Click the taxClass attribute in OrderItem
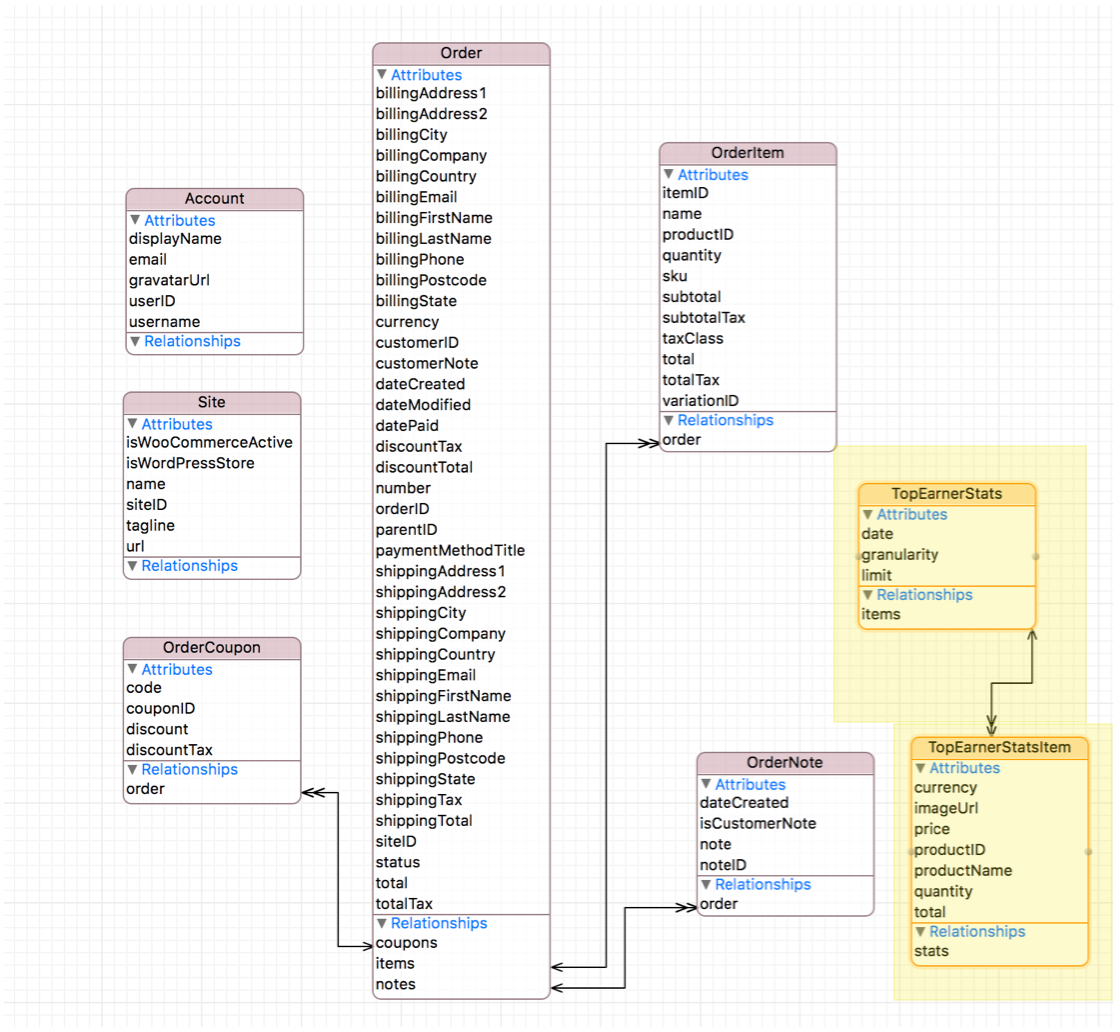Image resolution: width=1120 pixels, height=1032 pixels. 692,339
